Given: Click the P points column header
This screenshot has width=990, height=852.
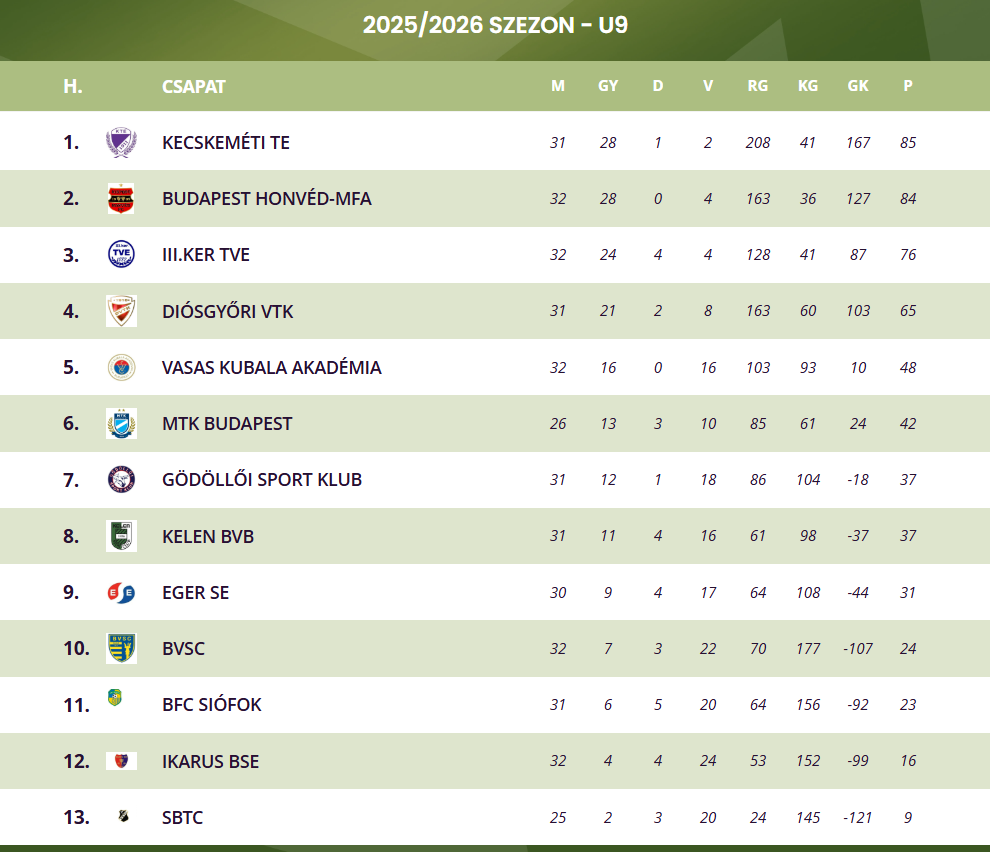Looking at the screenshot, I should pos(908,86).
